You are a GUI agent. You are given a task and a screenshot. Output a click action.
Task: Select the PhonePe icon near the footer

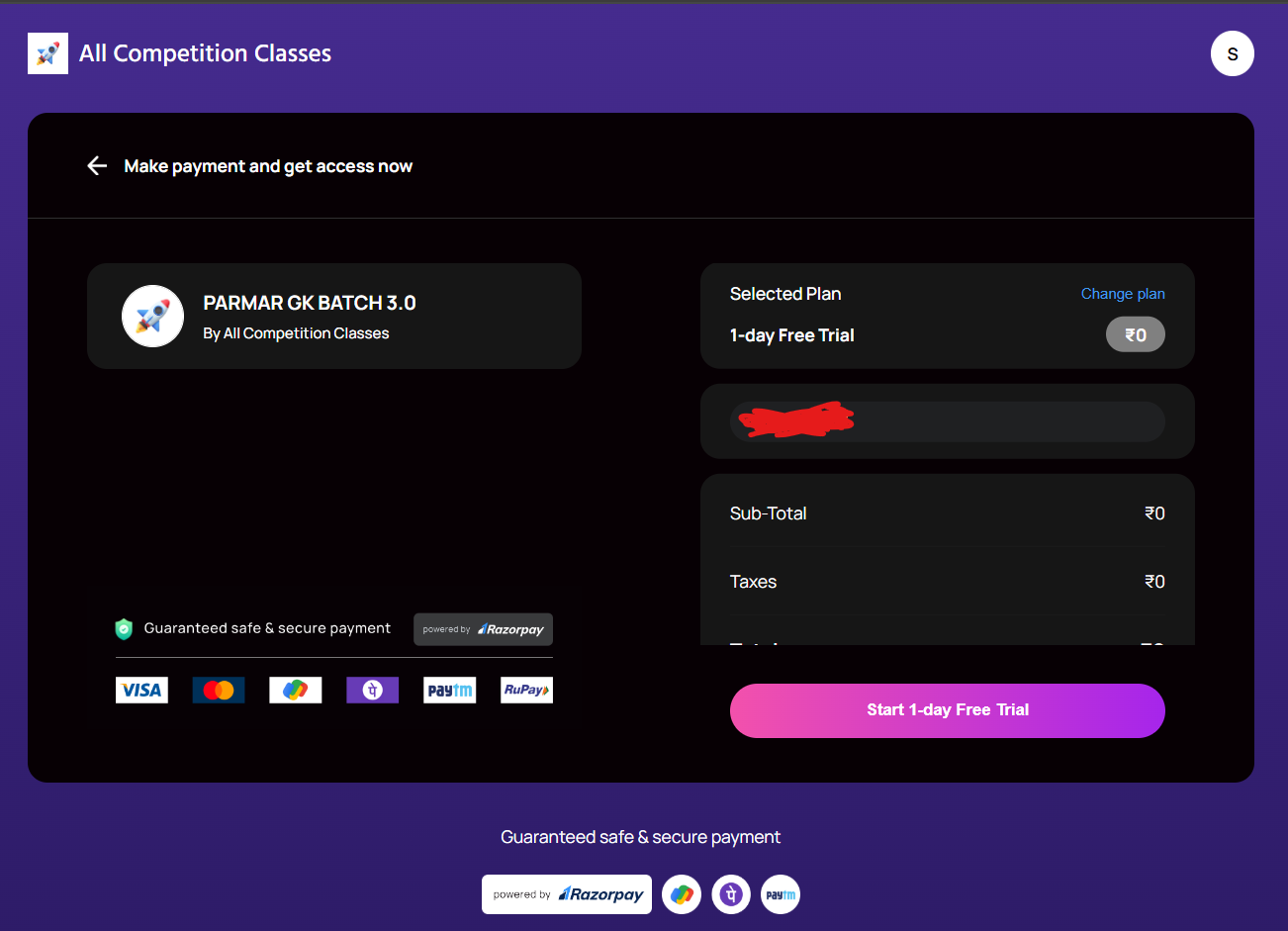click(730, 893)
